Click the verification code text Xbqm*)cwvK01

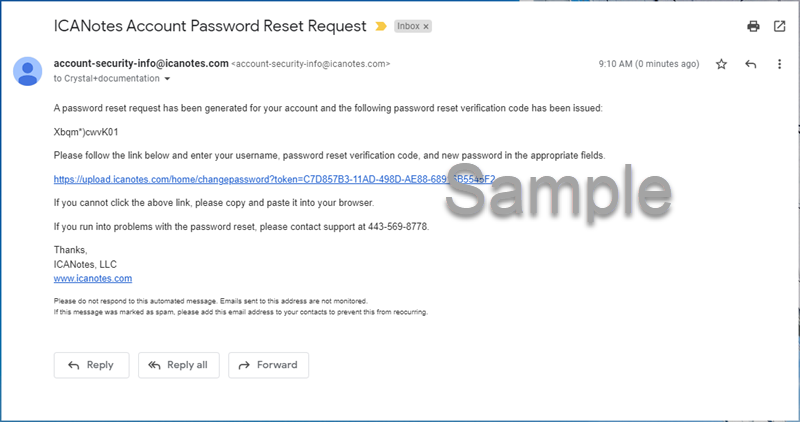click(87, 131)
